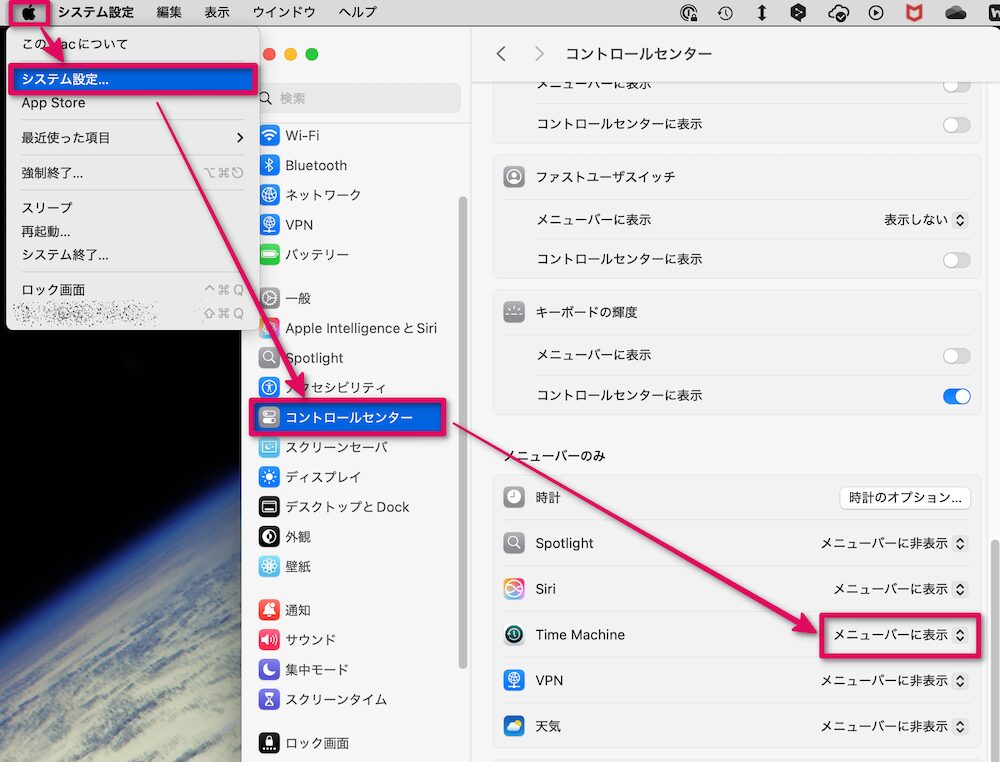The height and width of the screenshot is (762, 1000).
Task: Click the デスクトップとDock icon
Action: (x=270, y=506)
